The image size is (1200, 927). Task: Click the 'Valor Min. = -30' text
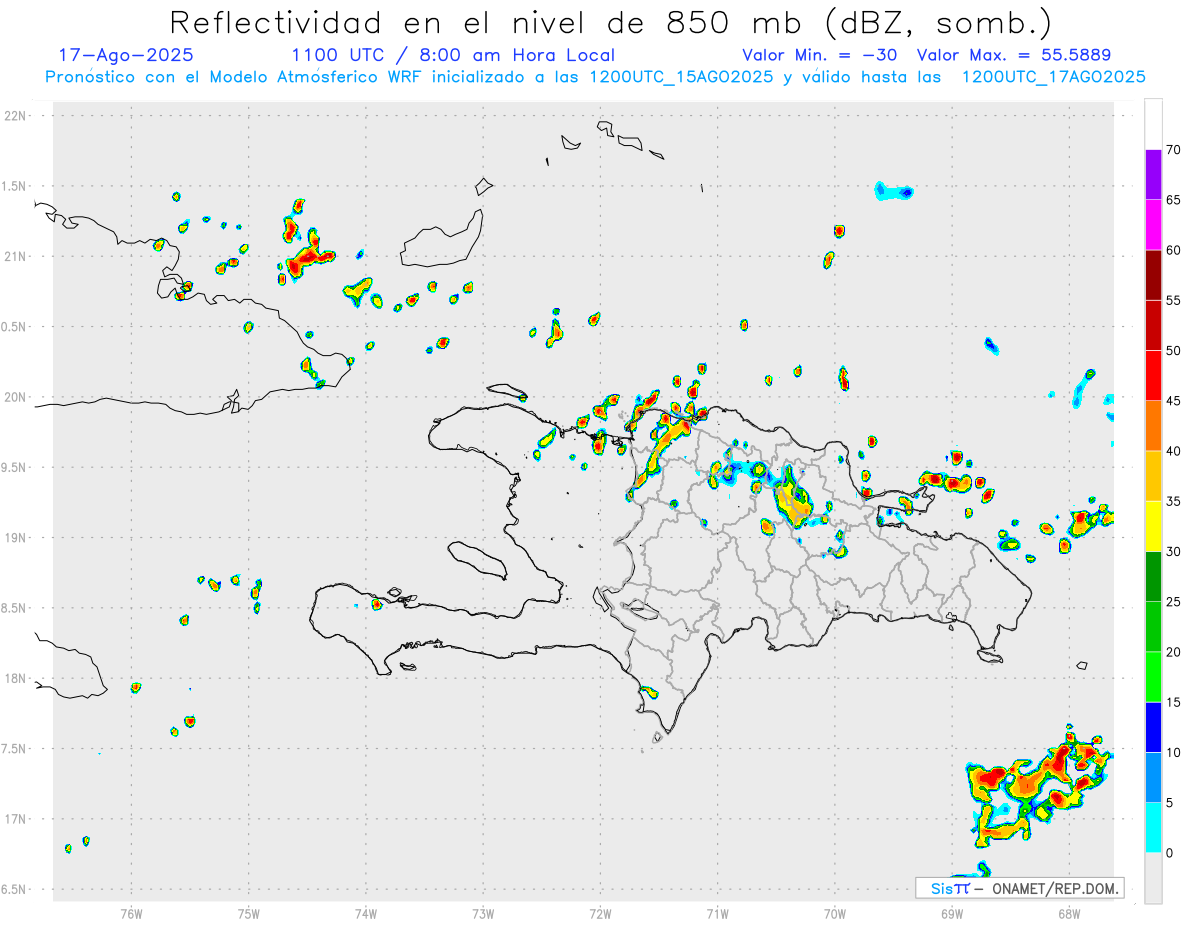(x=819, y=55)
